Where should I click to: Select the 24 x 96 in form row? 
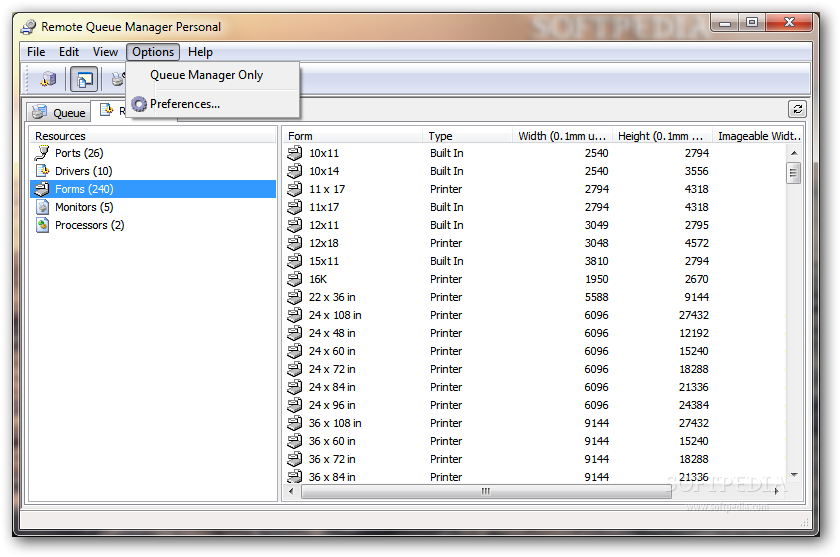(x=533, y=405)
